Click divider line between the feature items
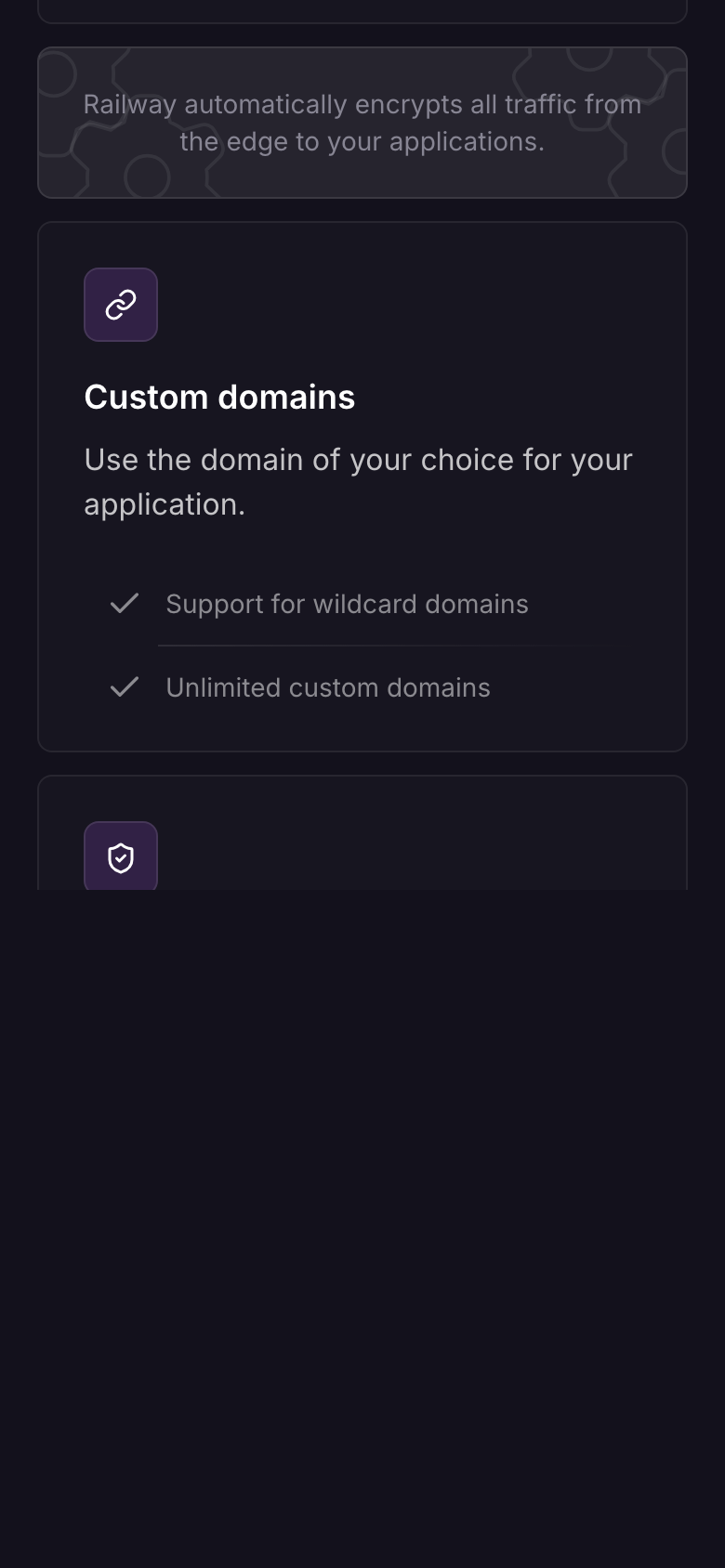The height and width of the screenshot is (1568, 725). click(x=390, y=646)
